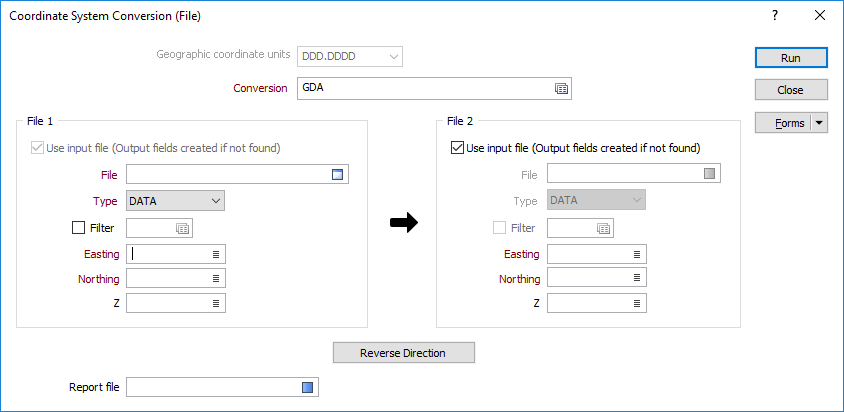Click the Forms button

pos(783,123)
